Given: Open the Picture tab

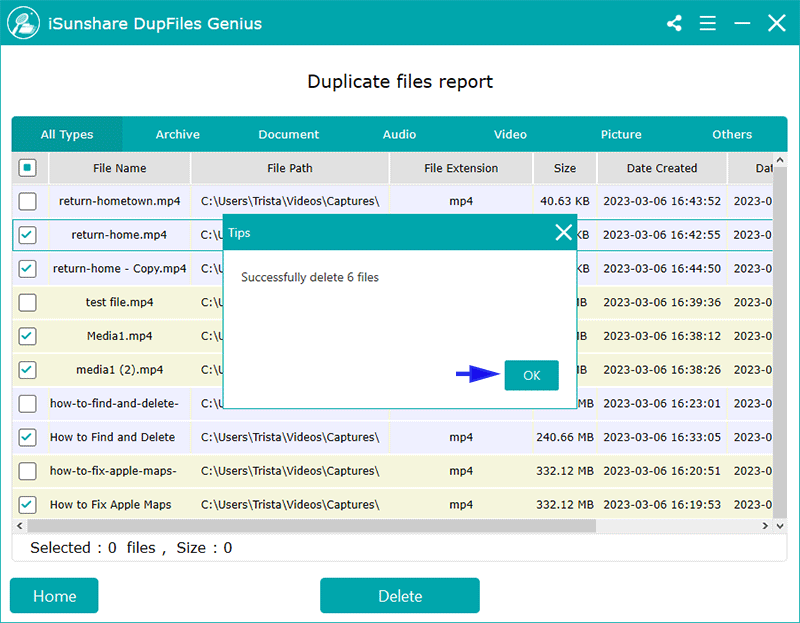Looking at the screenshot, I should click(621, 134).
